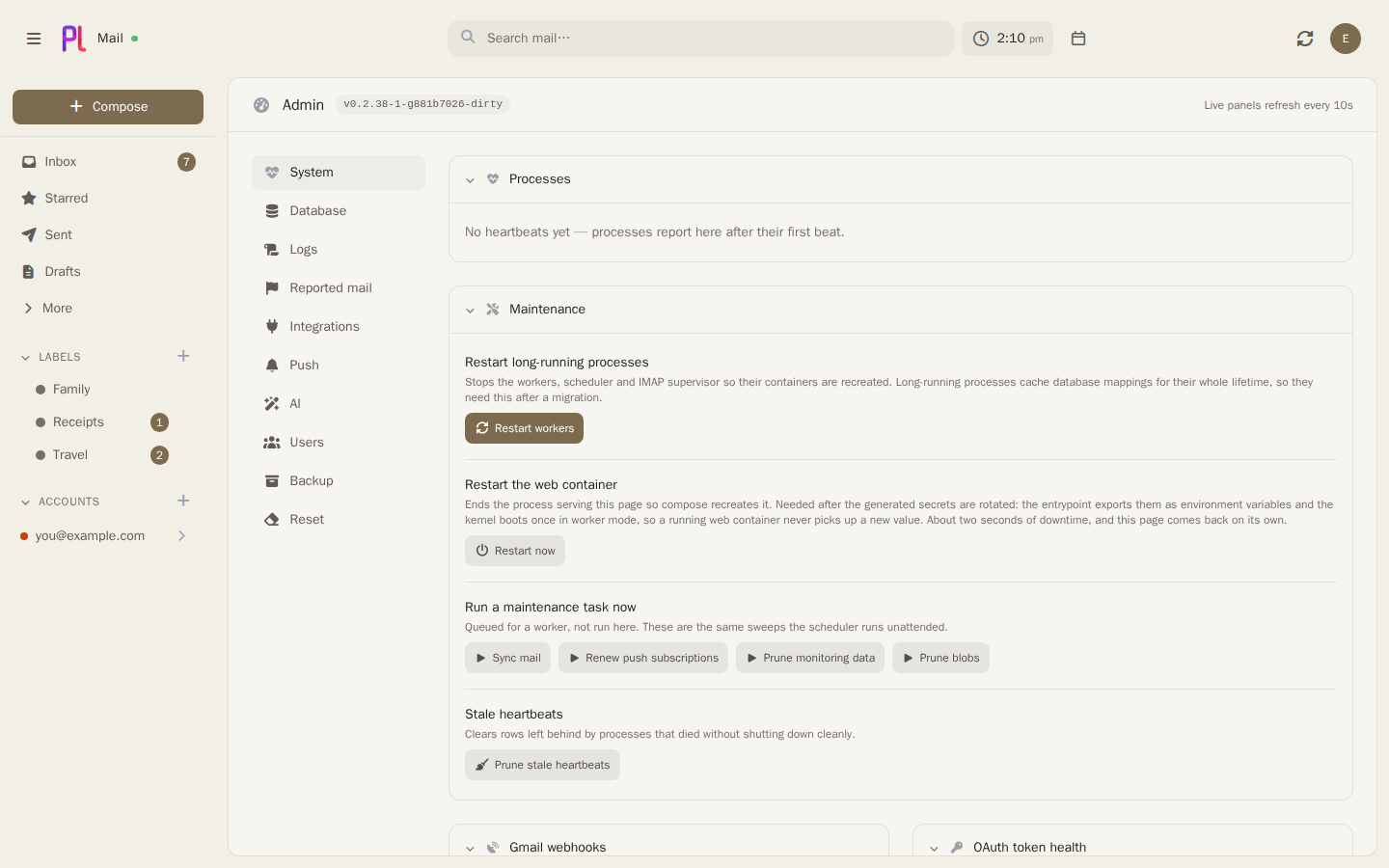Run the Prune monitoring data task
Image resolution: width=1389 pixels, height=868 pixels.
click(810, 658)
